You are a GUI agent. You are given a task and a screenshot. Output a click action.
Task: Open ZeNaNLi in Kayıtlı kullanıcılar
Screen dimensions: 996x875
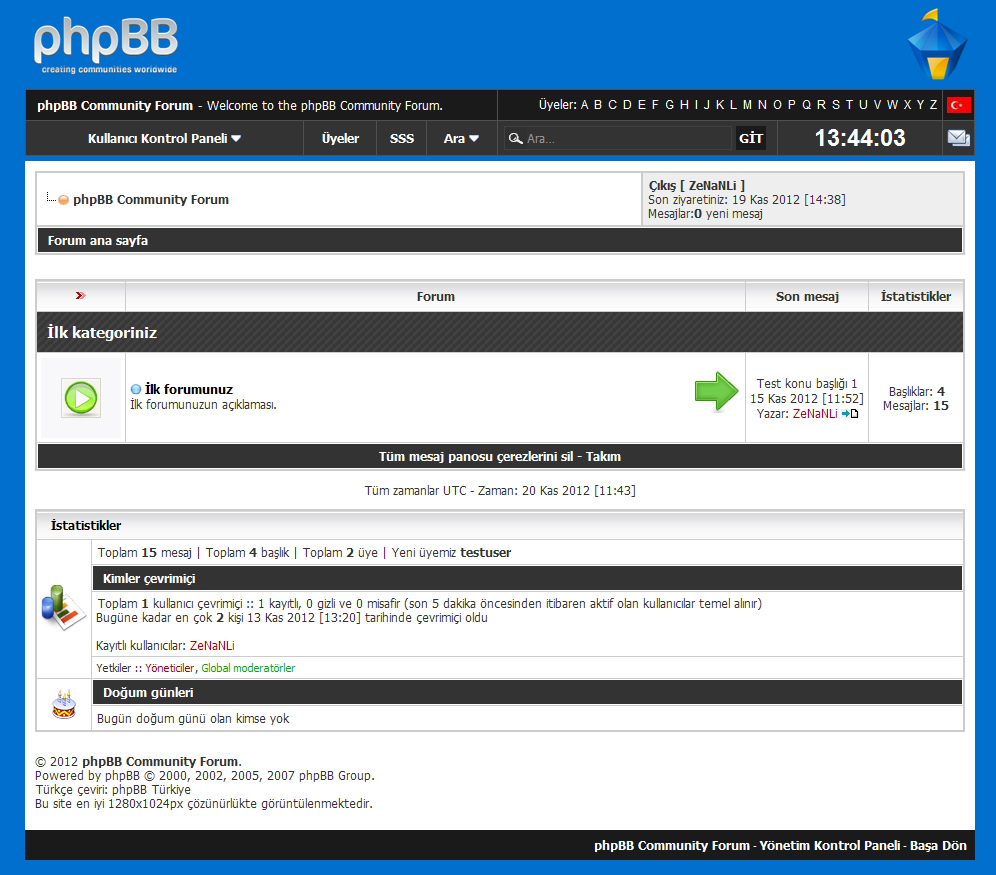click(x=212, y=646)
